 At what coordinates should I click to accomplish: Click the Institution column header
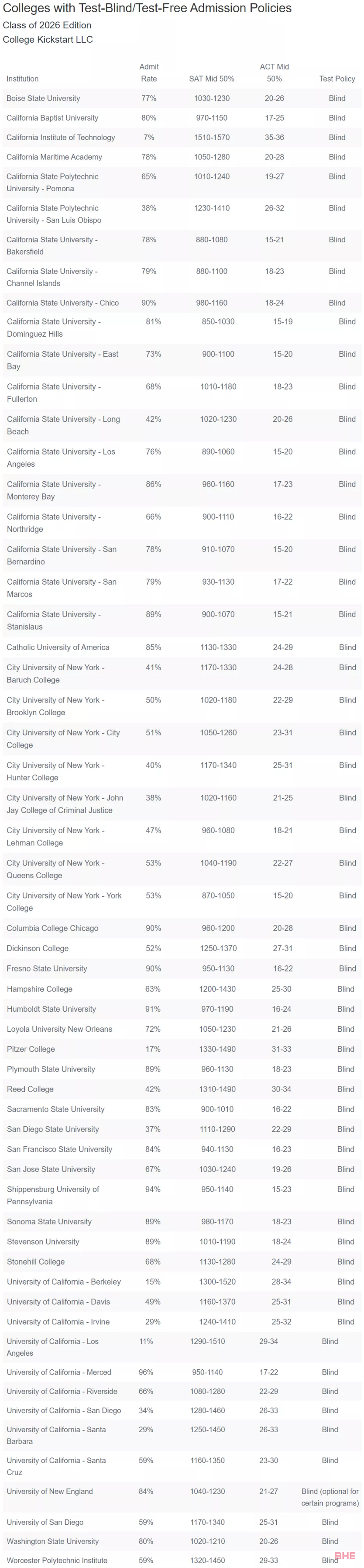pyautogui.click(x=22, y=79)
